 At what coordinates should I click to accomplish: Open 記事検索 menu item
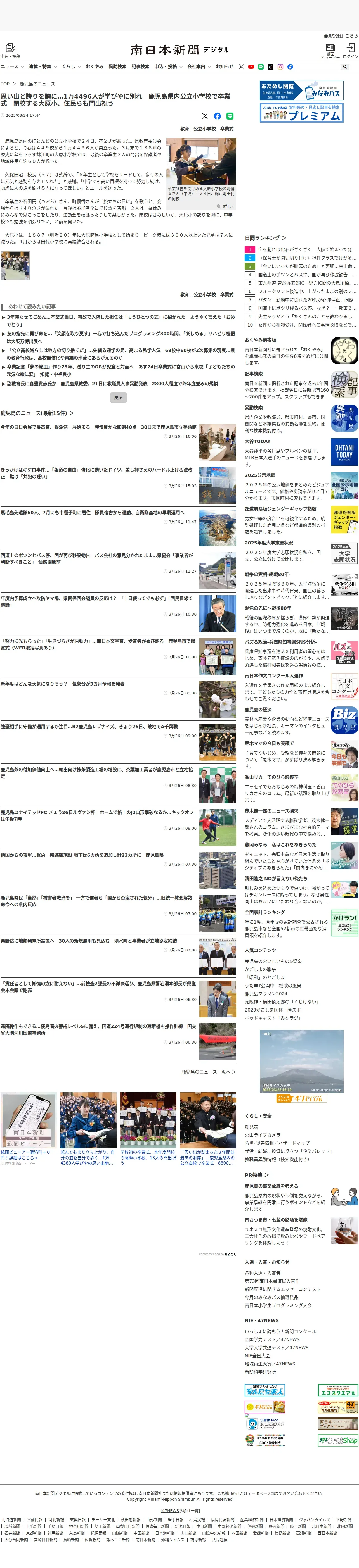[140, 67]
